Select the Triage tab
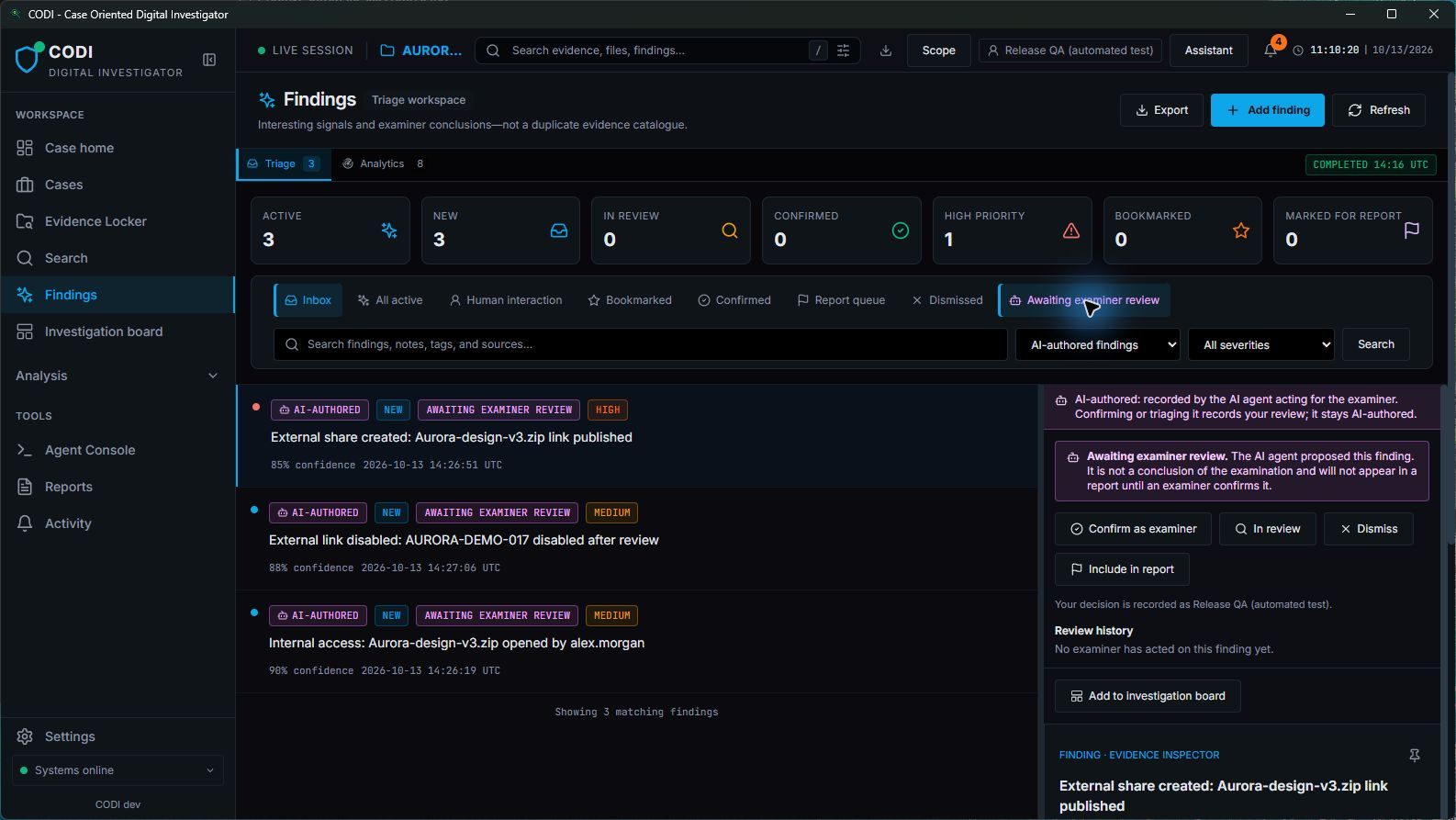1456x820 pixels. [x=284, y=163]
